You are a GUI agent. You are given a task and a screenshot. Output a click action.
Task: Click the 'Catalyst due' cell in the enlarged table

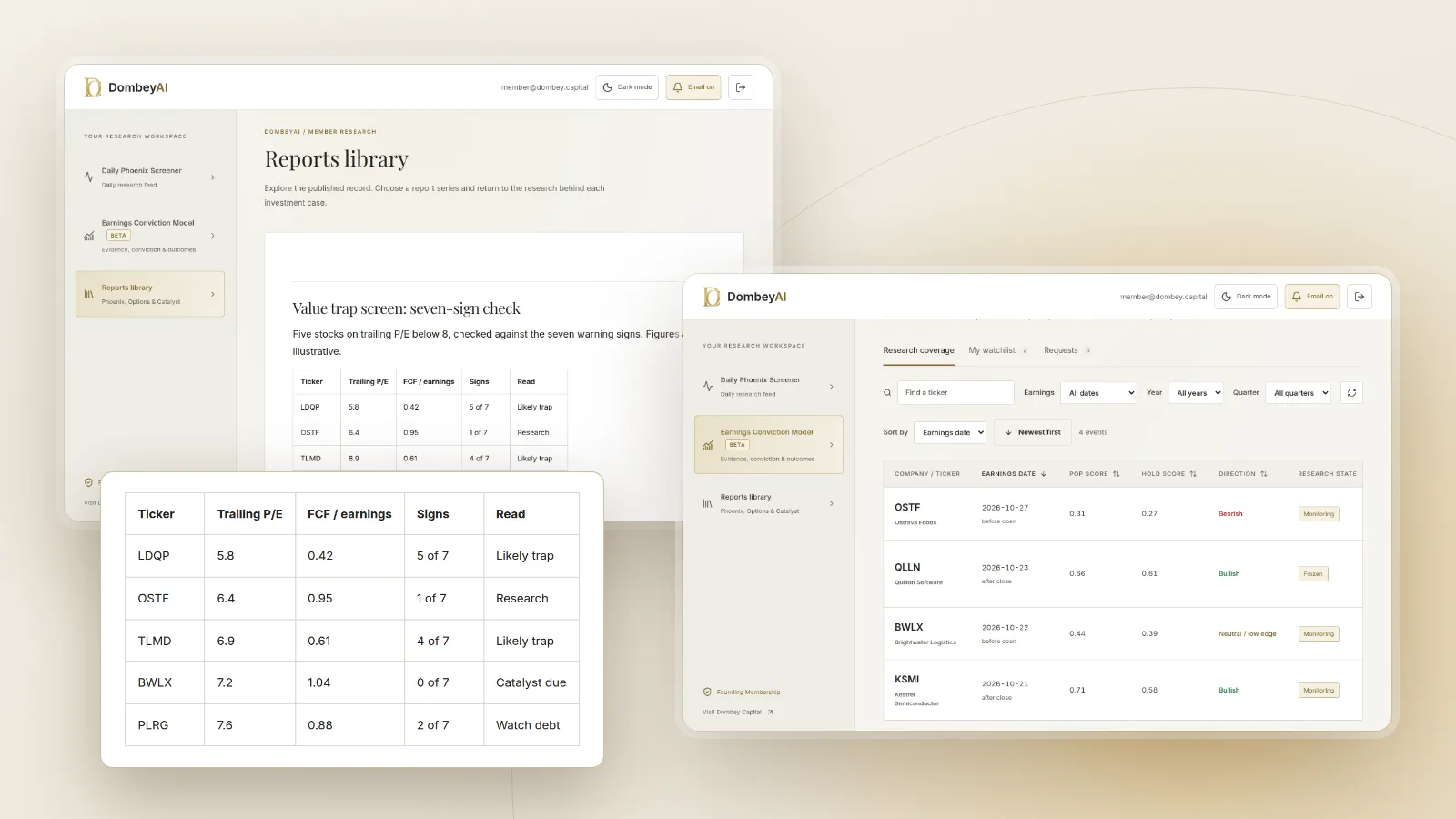[531, 682]
